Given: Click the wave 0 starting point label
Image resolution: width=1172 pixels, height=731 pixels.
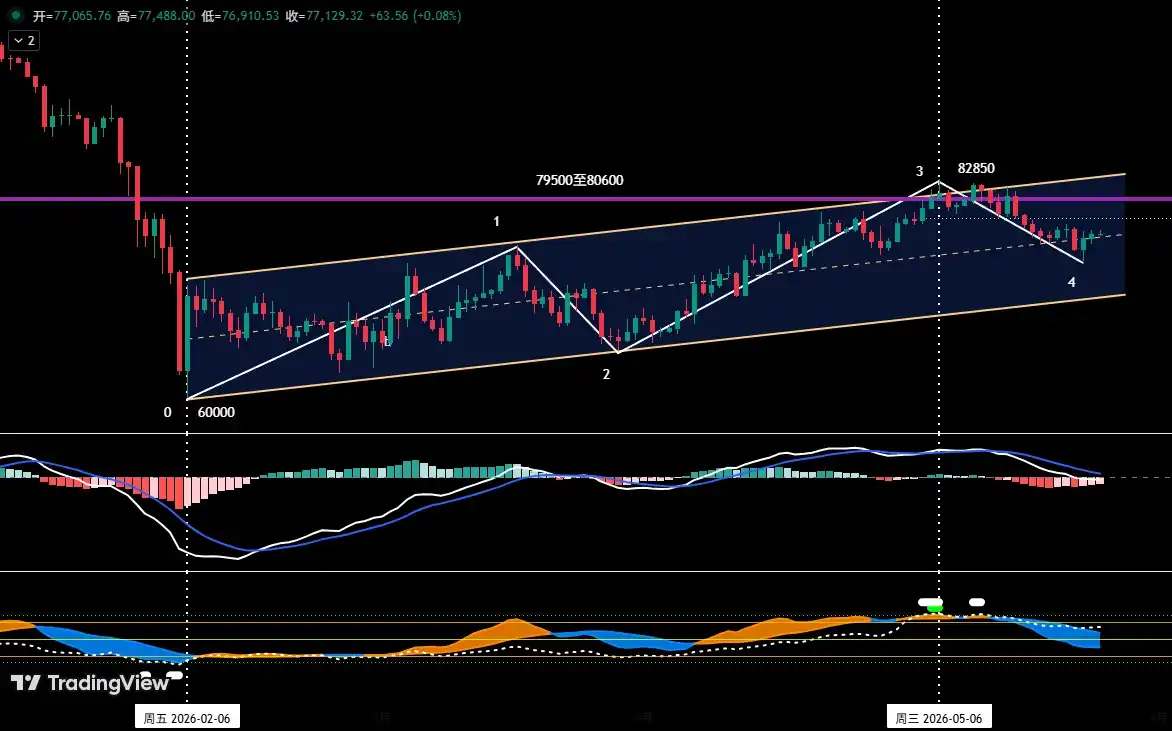Looking at the screenshot, I should 167,412.
